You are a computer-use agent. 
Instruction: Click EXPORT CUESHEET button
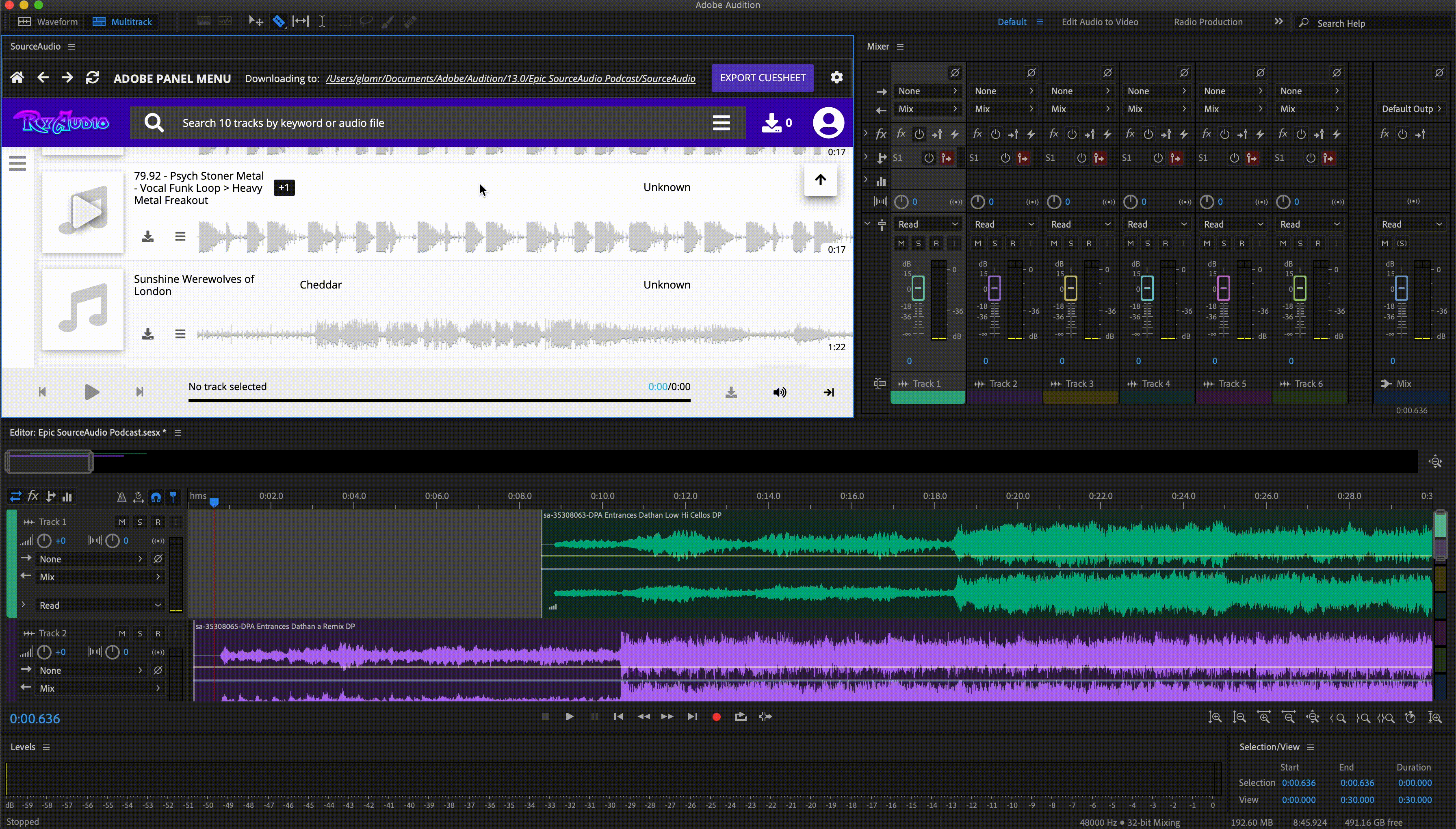(762, 78)
